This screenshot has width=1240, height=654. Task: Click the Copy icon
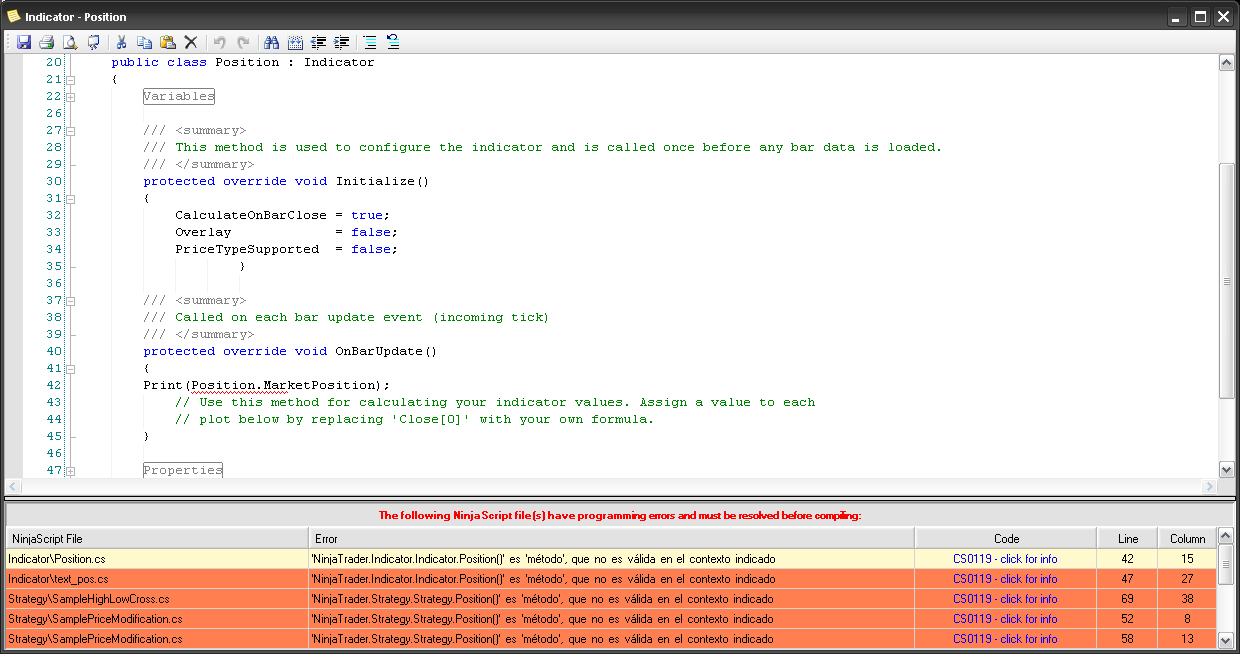pyautogui.click(x=144, y=42)
